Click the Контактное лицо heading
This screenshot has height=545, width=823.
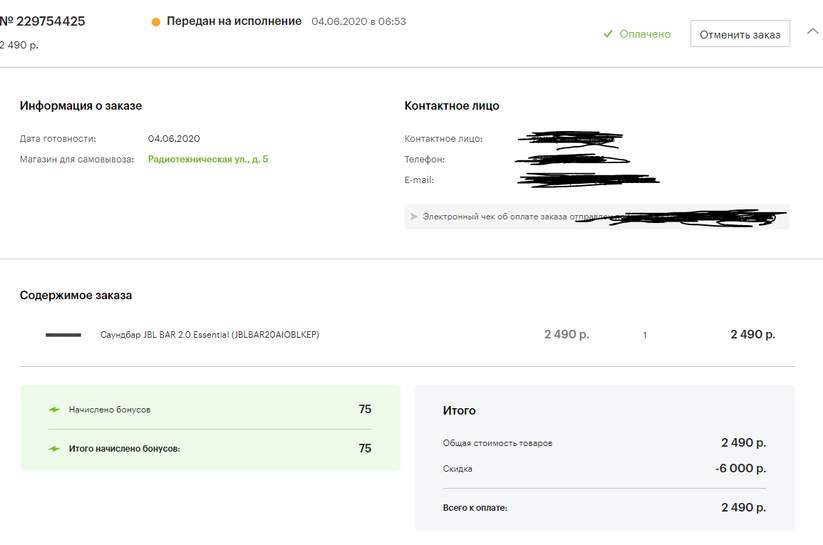pos(452,106)
